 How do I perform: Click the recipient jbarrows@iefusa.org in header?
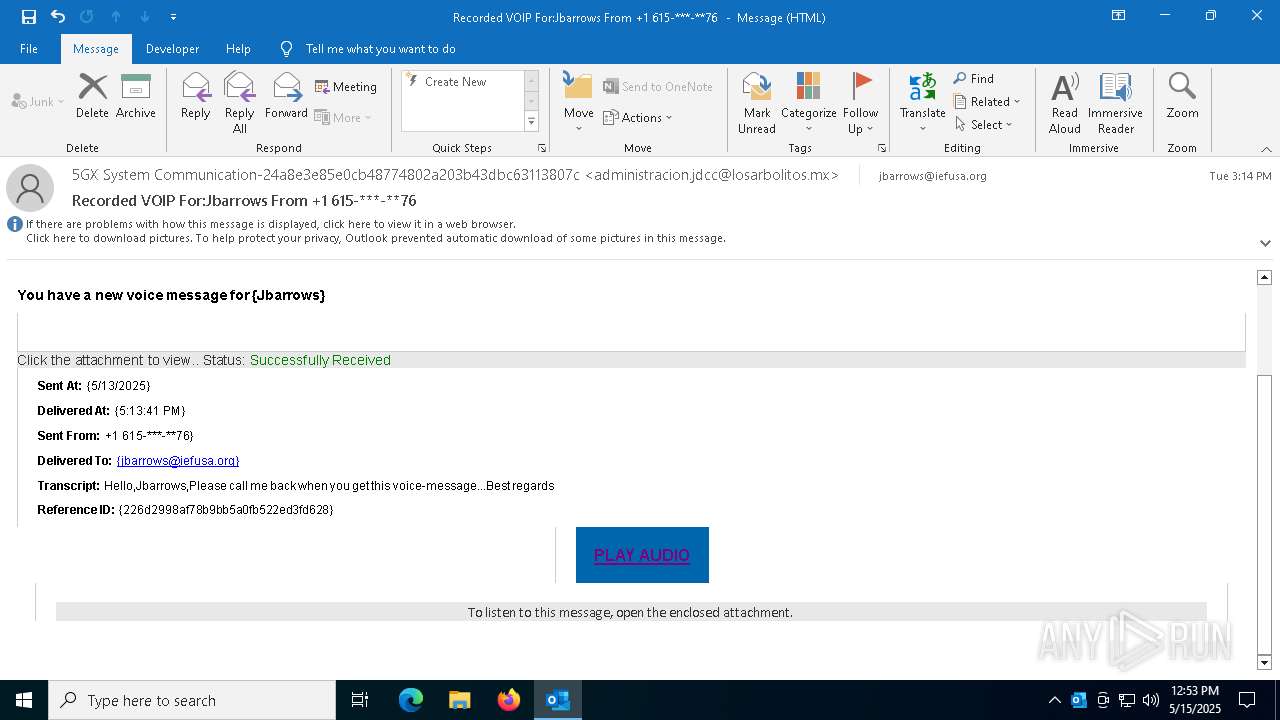pos(932,176)
